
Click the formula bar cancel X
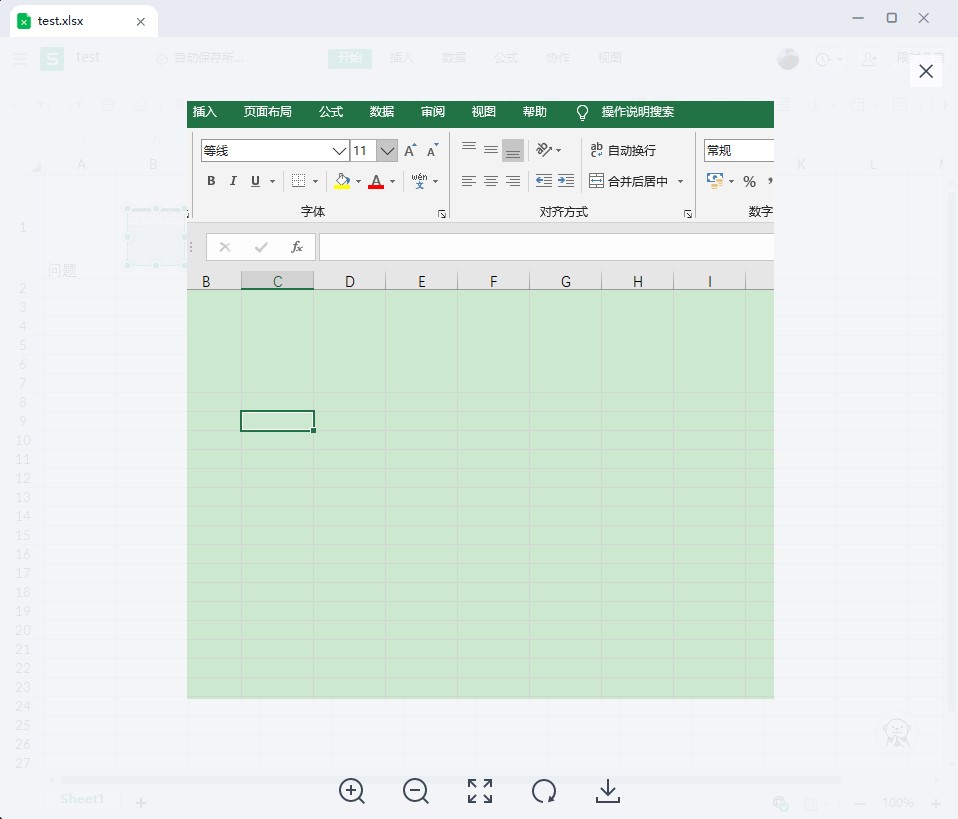click(x=225, y=247)
